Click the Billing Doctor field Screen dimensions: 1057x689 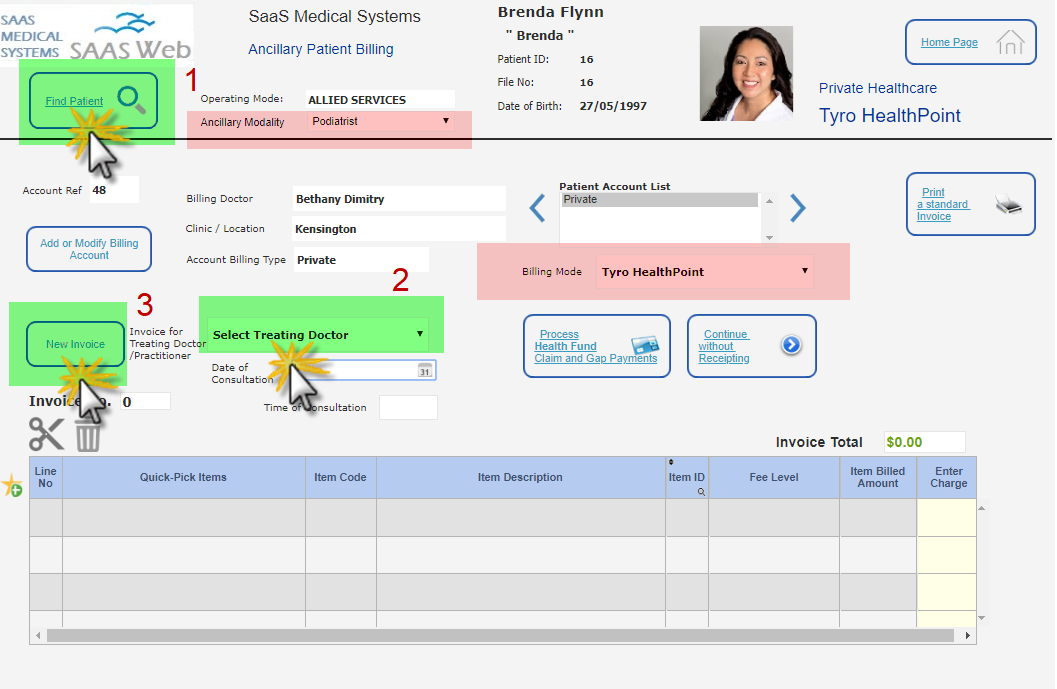click(x=399, y=199)
